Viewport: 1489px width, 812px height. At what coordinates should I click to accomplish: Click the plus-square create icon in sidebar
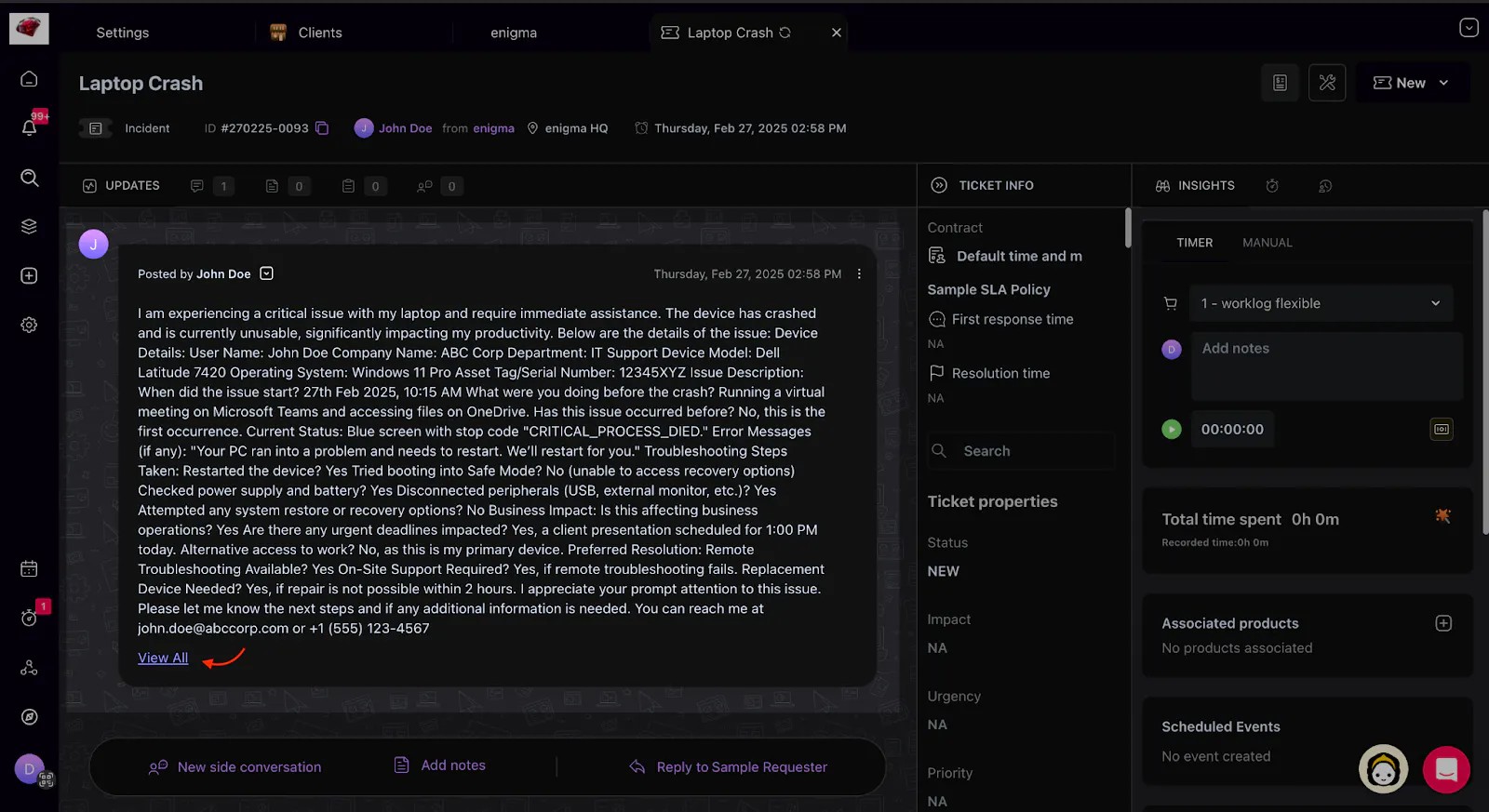click(29, 275)
